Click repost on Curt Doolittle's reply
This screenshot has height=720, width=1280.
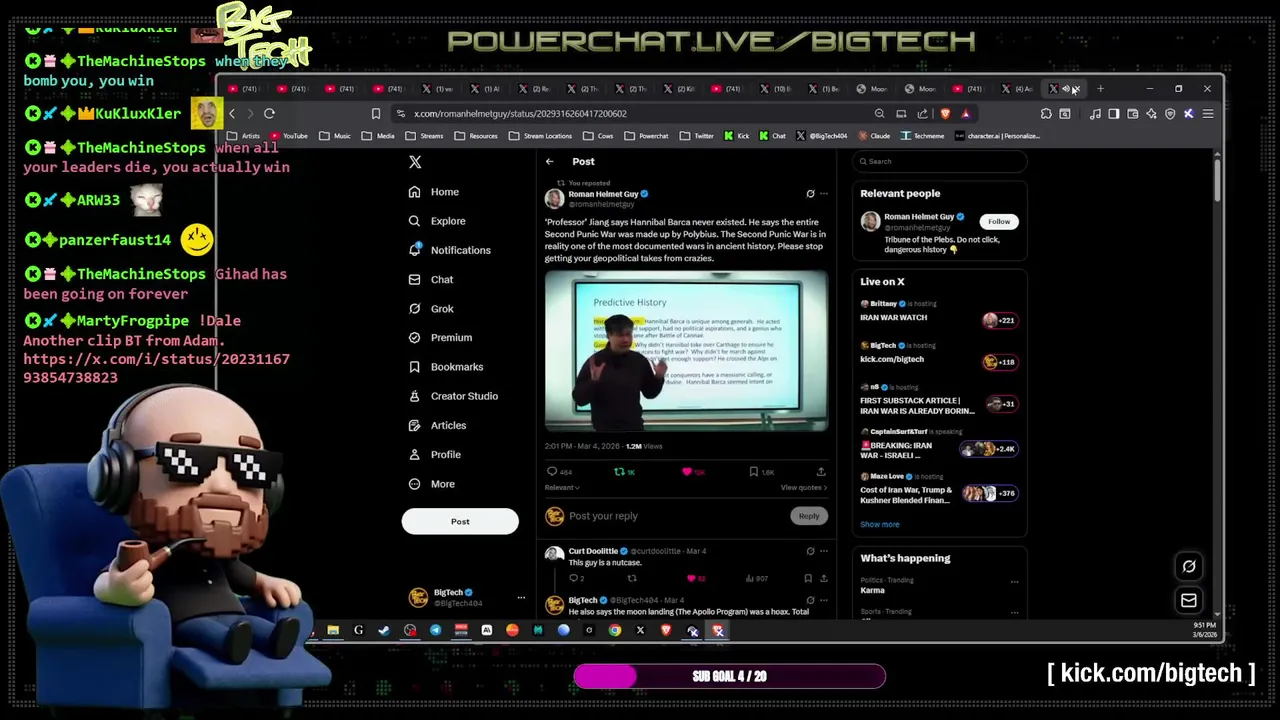632,578
